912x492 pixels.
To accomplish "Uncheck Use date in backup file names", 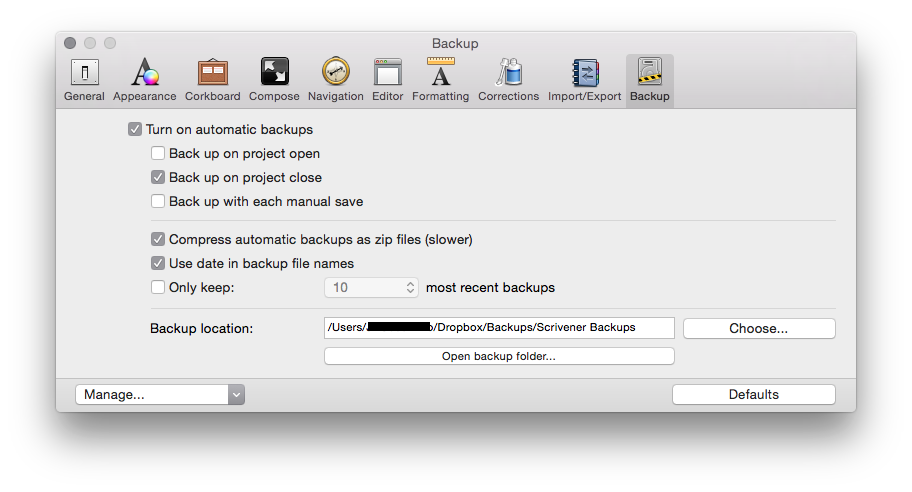I will click(158, 263).
